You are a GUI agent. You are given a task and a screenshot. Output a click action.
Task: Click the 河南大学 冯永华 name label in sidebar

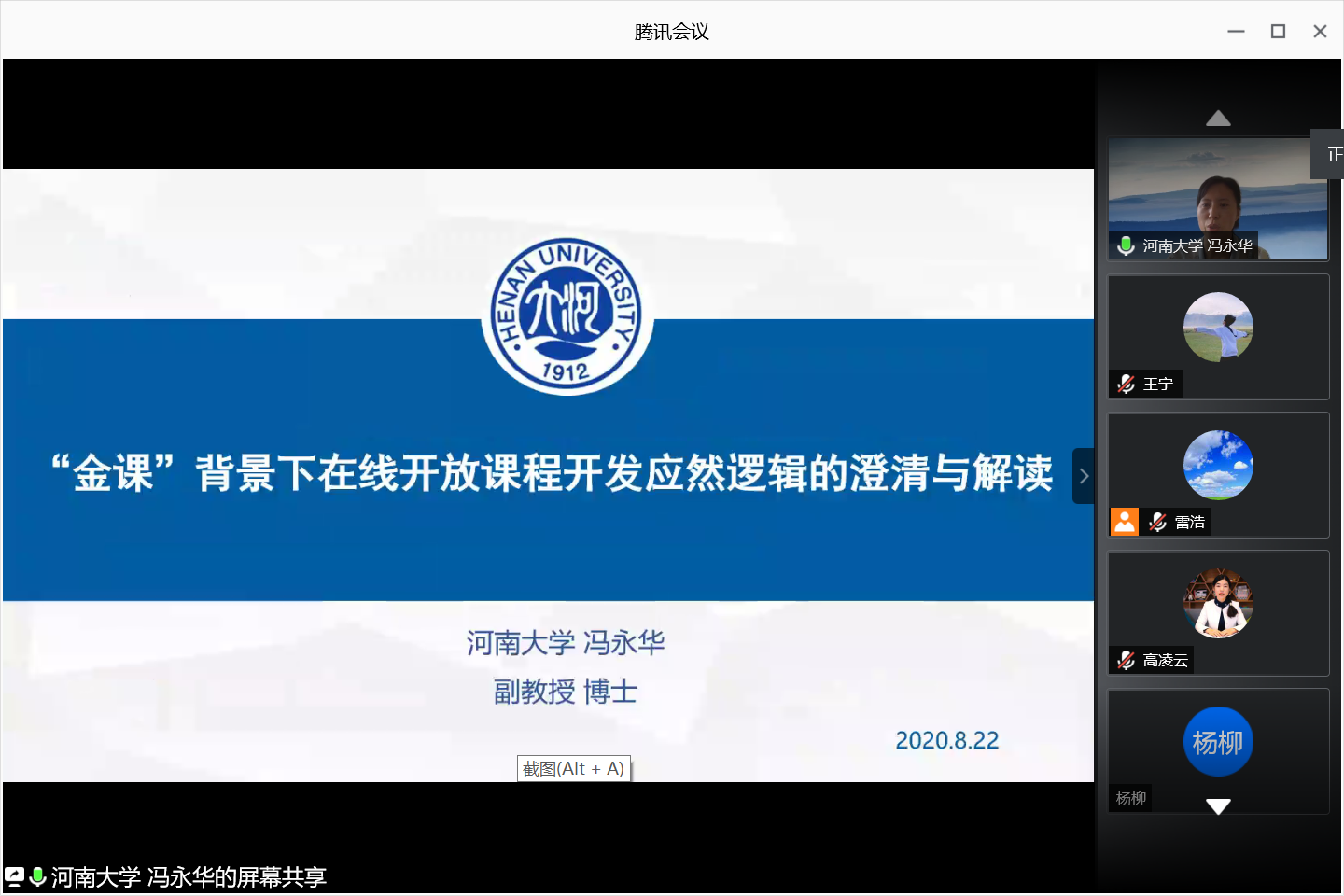coord(1197,246)
